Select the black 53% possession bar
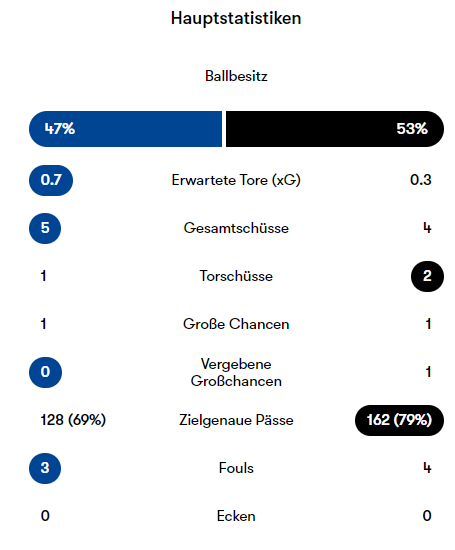Image resolution: width=455 pixels, height=550 pixels. coord(335,129)
